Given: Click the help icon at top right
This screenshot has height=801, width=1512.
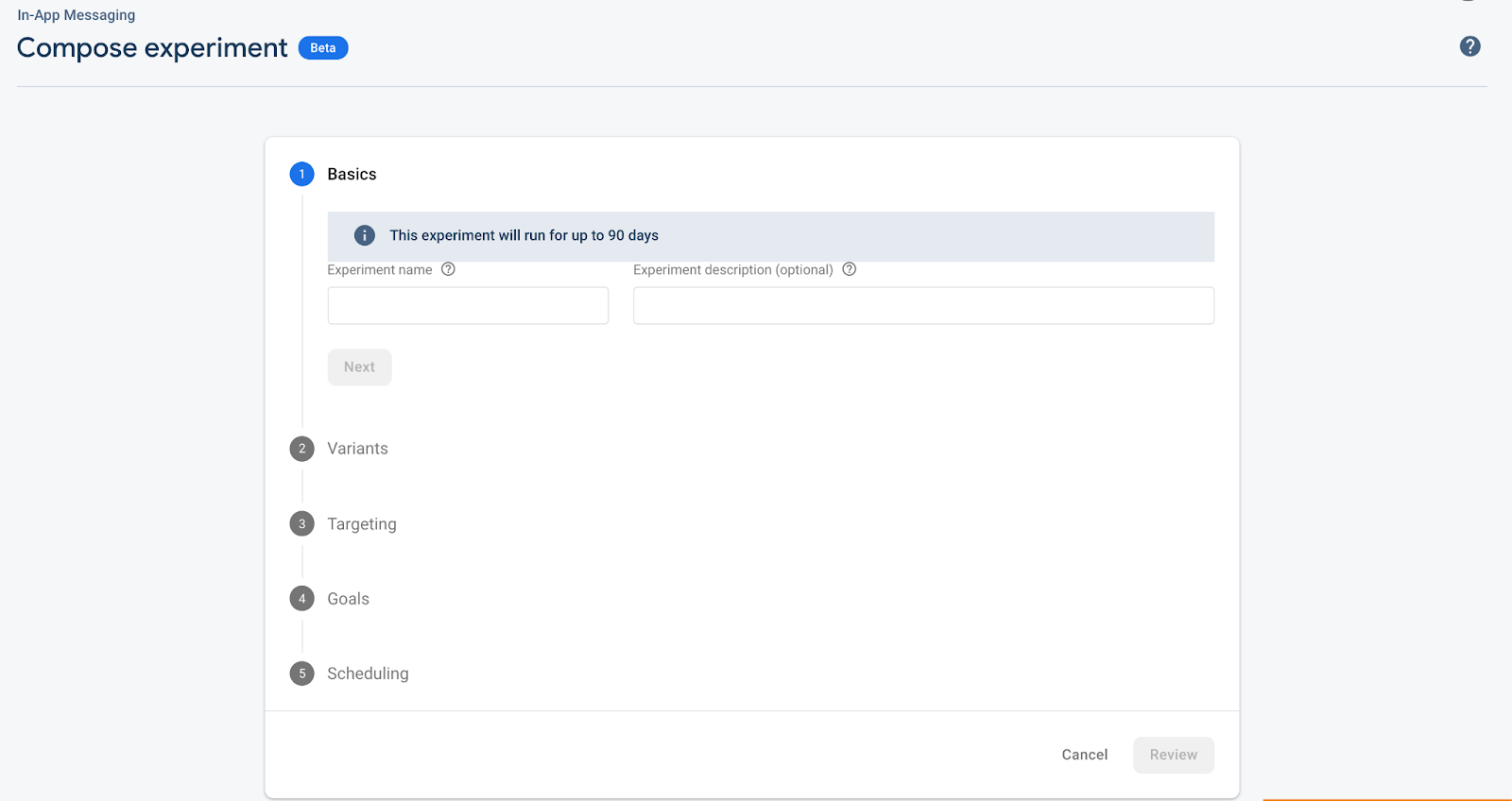Looking at the screenshot, I should [1469, 46].
